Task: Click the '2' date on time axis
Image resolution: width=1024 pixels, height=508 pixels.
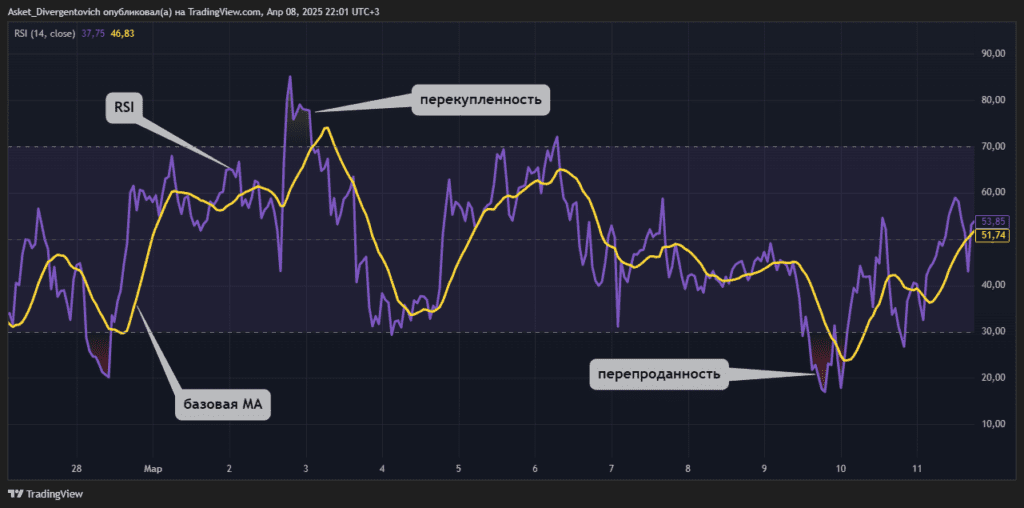Action: (x=229, y=469)
